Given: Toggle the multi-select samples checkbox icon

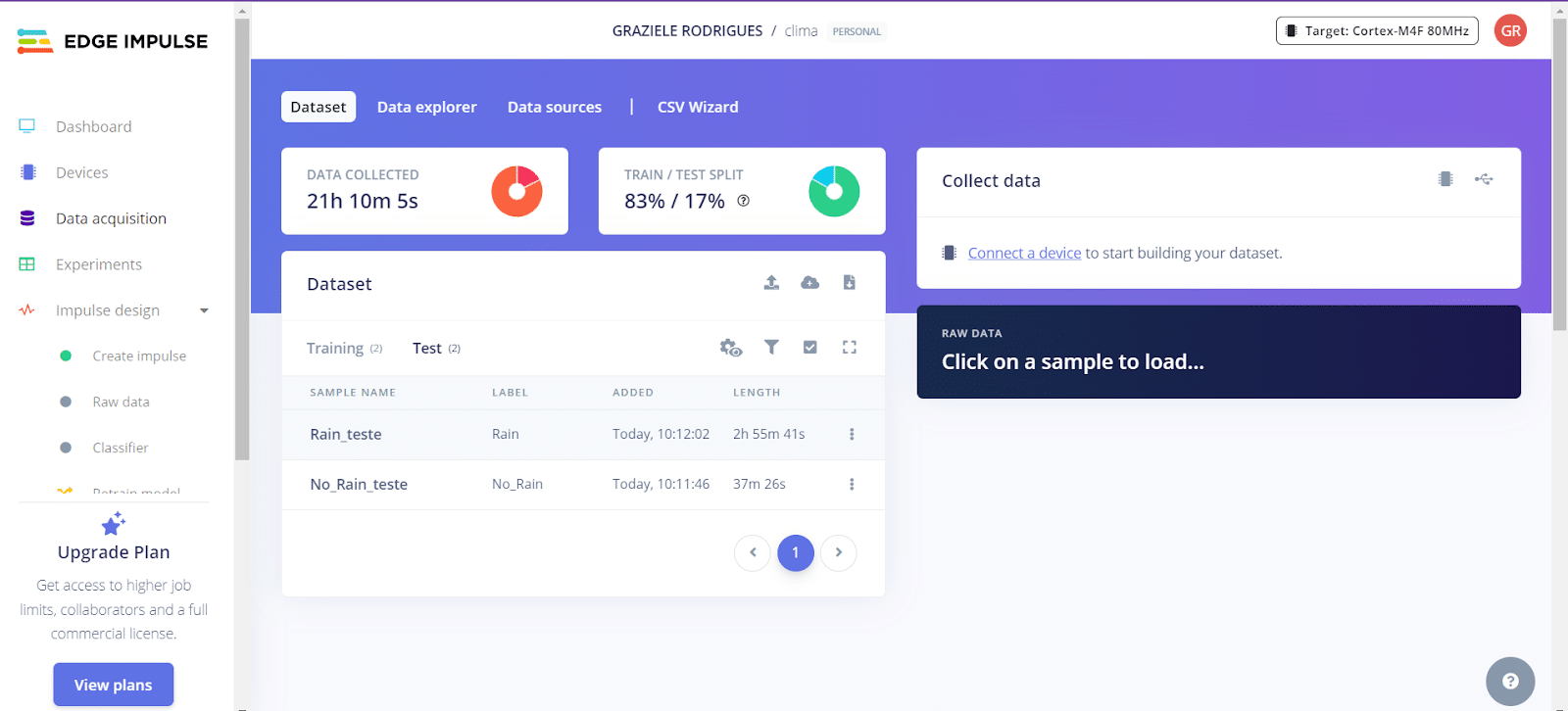Looking at the screenshot, I should (809, 347).
